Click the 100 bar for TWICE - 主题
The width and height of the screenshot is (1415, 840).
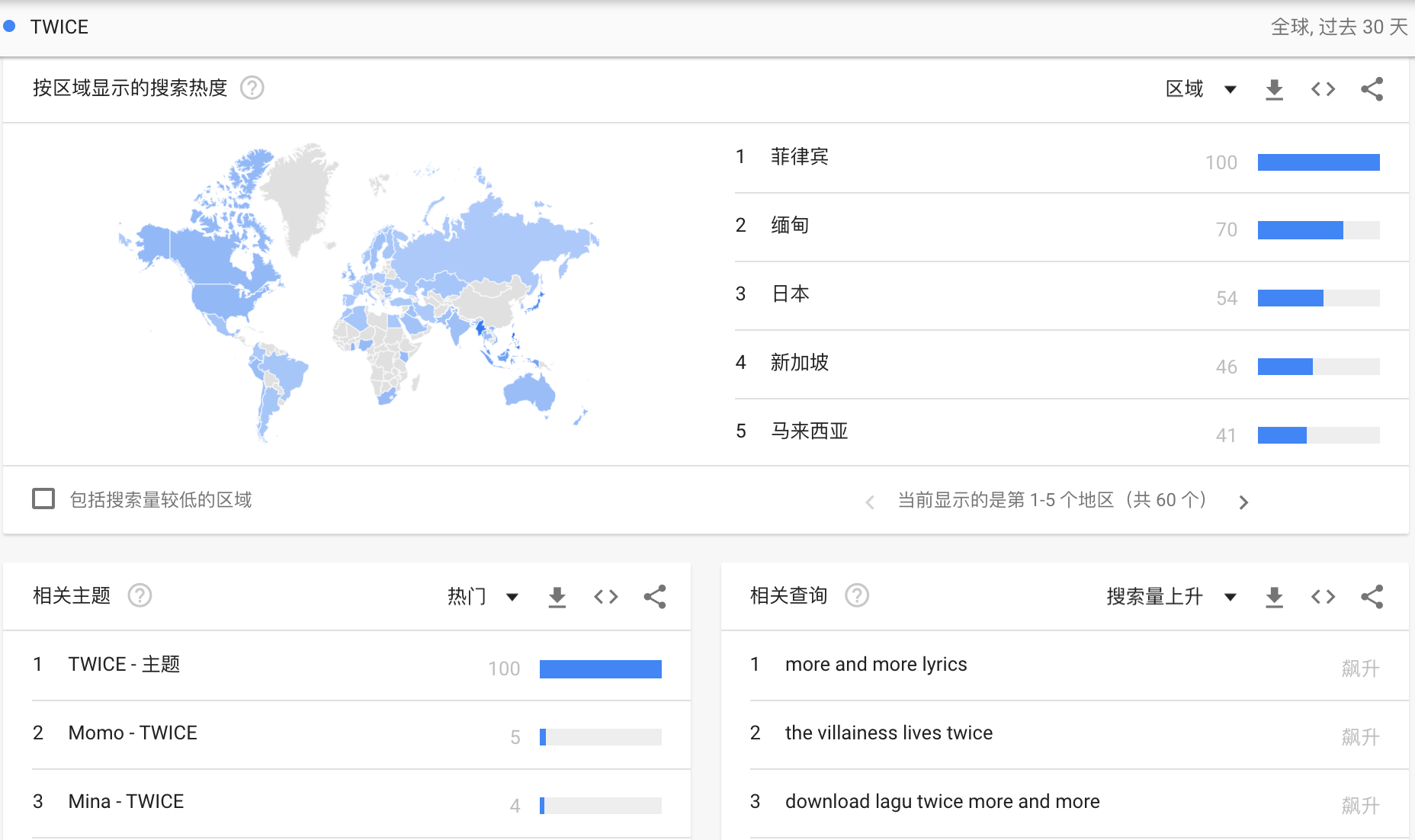coord(601,669)
